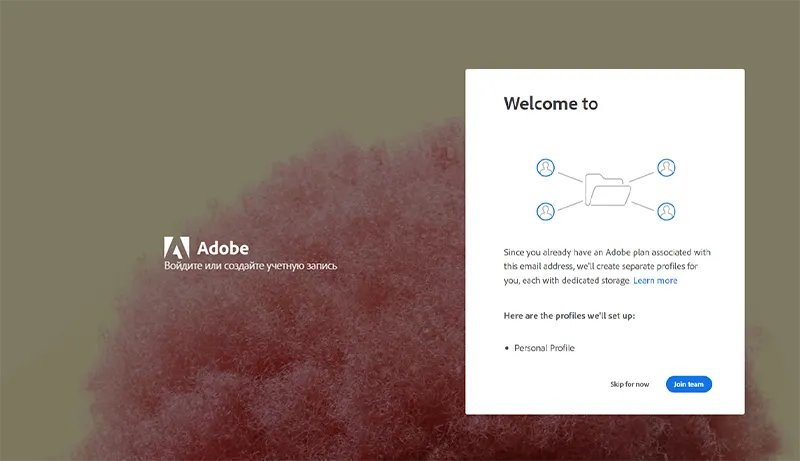Click the "Here are the profiles" heading text
The image size is (800, 461).
pyautogui.click(x=569, y=316)
